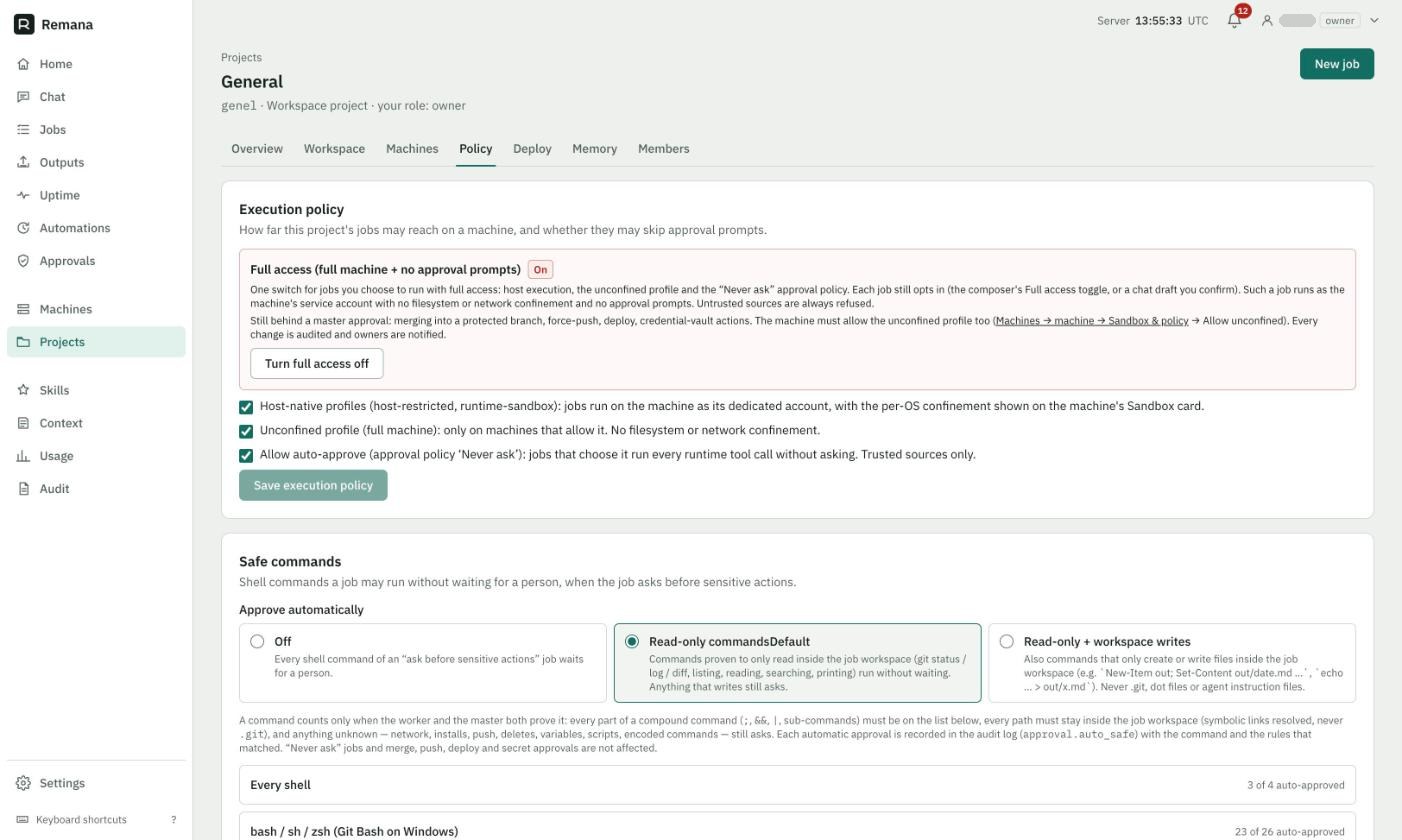Toggle the Unconfined profile checkbox
Image resolution: width=1402 pixels, height=840 pixels.
click(246, 431)
